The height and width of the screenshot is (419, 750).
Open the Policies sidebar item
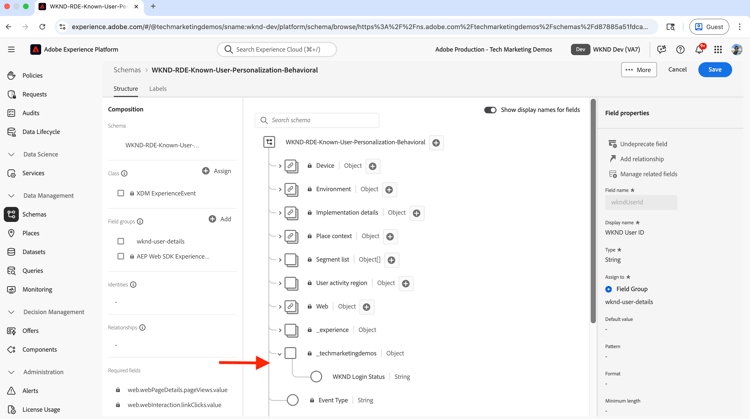[32, 76]
